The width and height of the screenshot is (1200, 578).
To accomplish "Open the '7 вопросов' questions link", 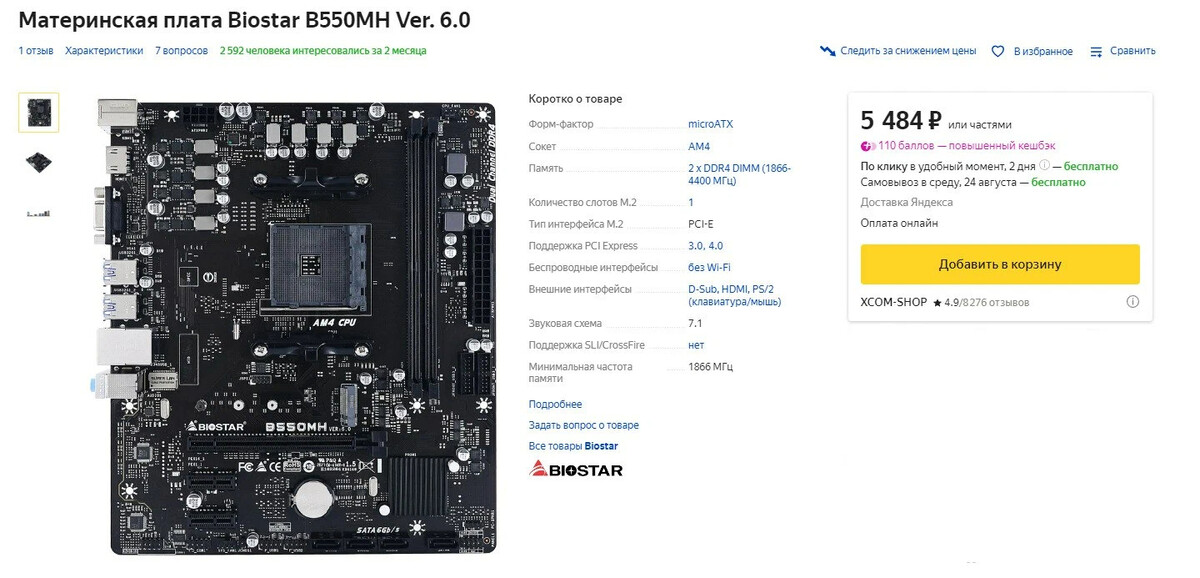I will point(181,51).
